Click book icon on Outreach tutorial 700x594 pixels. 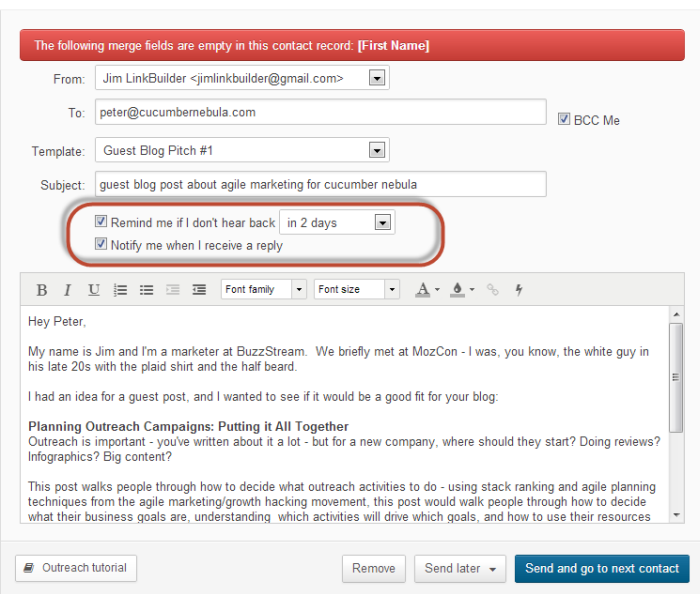[29, 568]
